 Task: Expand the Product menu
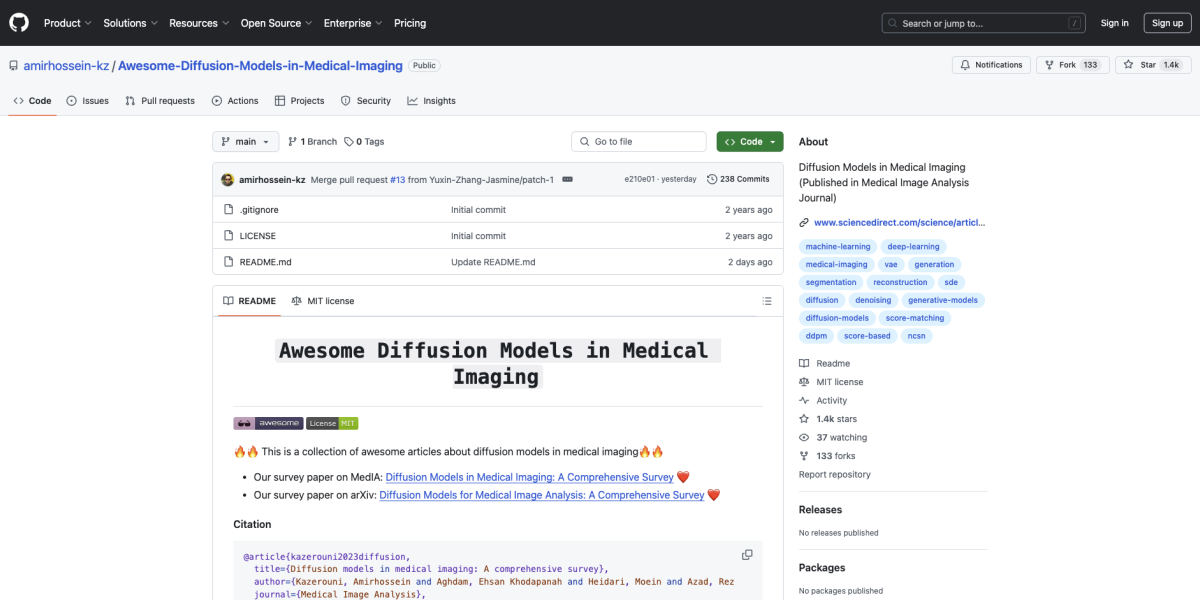click(68, 23)
